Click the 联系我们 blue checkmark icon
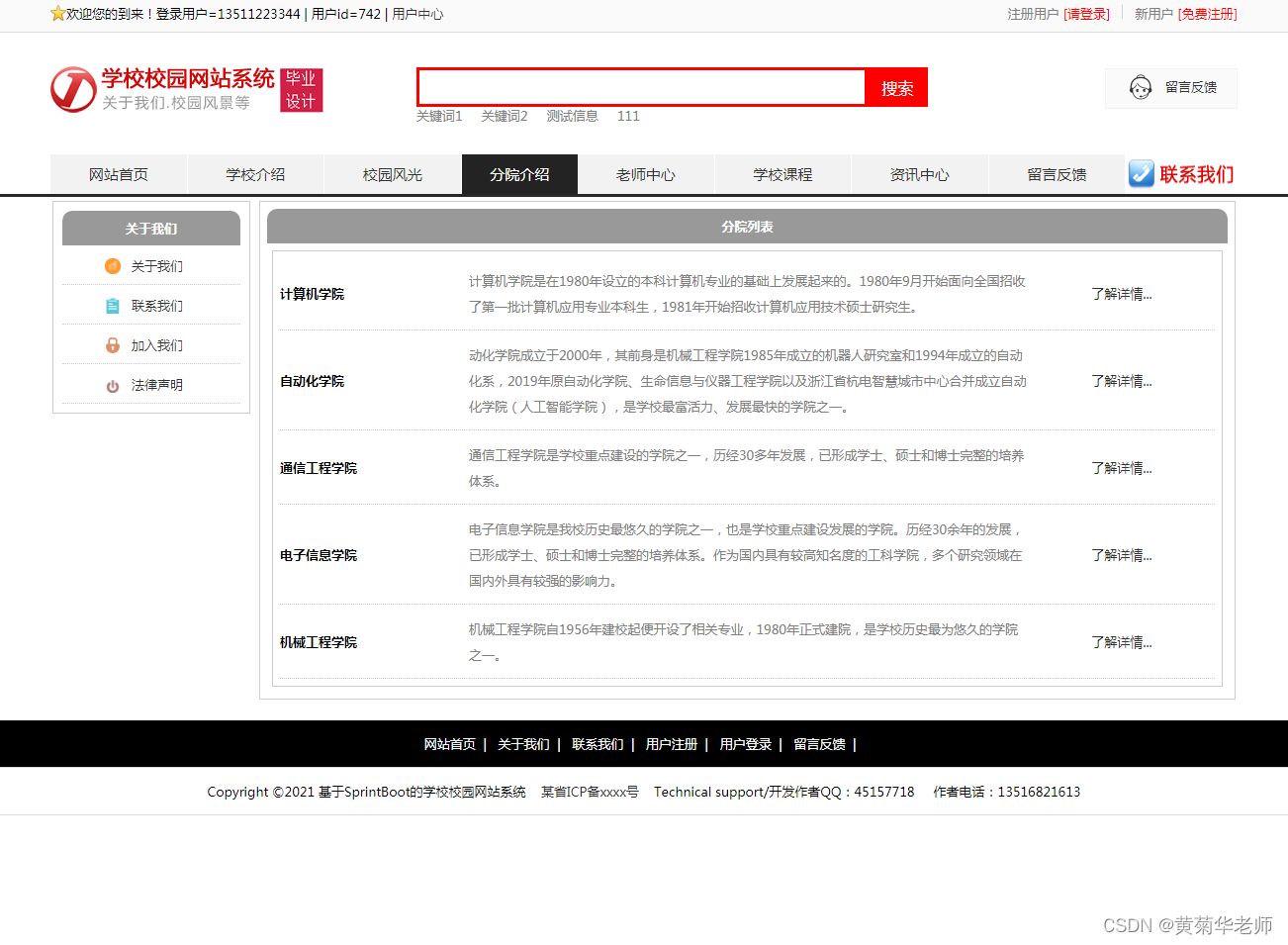The image size is (1288, 945). [1142, 174]
